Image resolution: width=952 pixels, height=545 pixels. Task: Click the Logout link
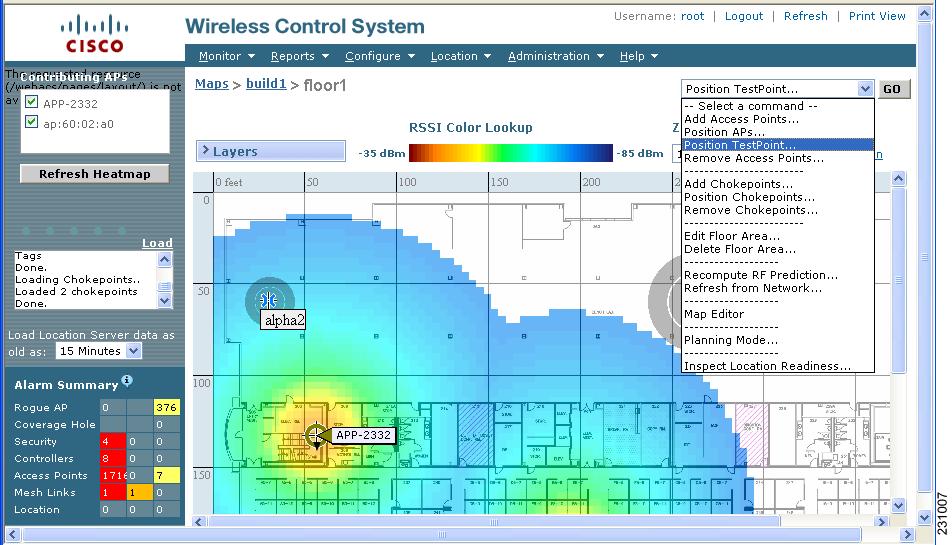(744, 16)
